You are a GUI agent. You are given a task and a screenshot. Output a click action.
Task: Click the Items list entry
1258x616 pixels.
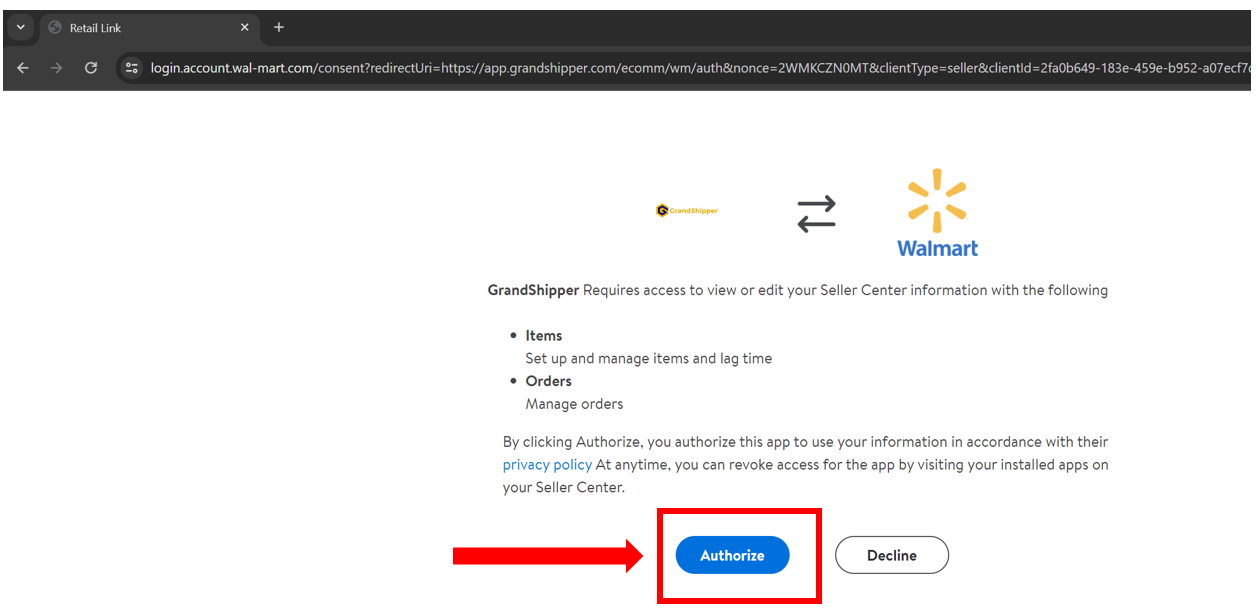543,335
